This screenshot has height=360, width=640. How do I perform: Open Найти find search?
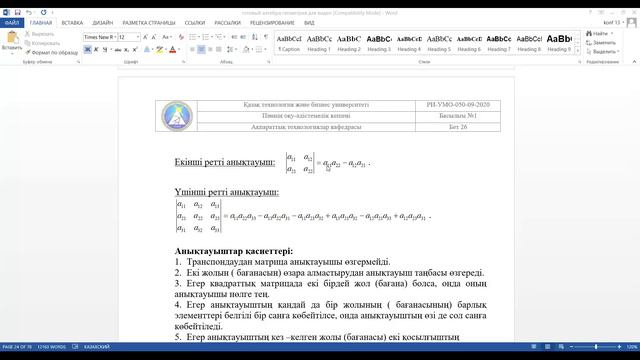click(x=599, y=33)
